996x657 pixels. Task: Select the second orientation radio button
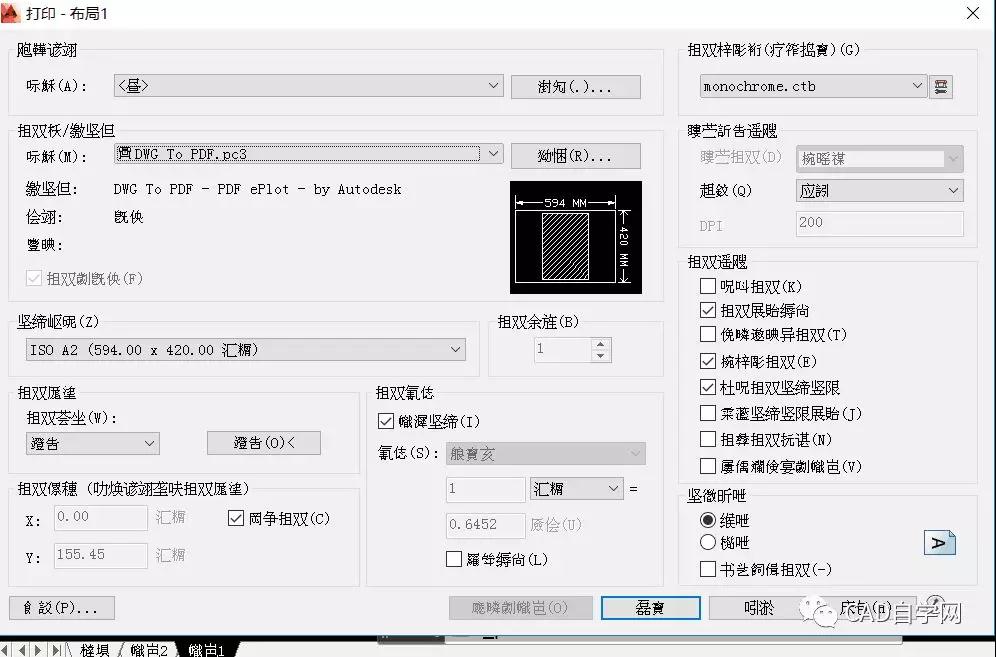[707, 542]
